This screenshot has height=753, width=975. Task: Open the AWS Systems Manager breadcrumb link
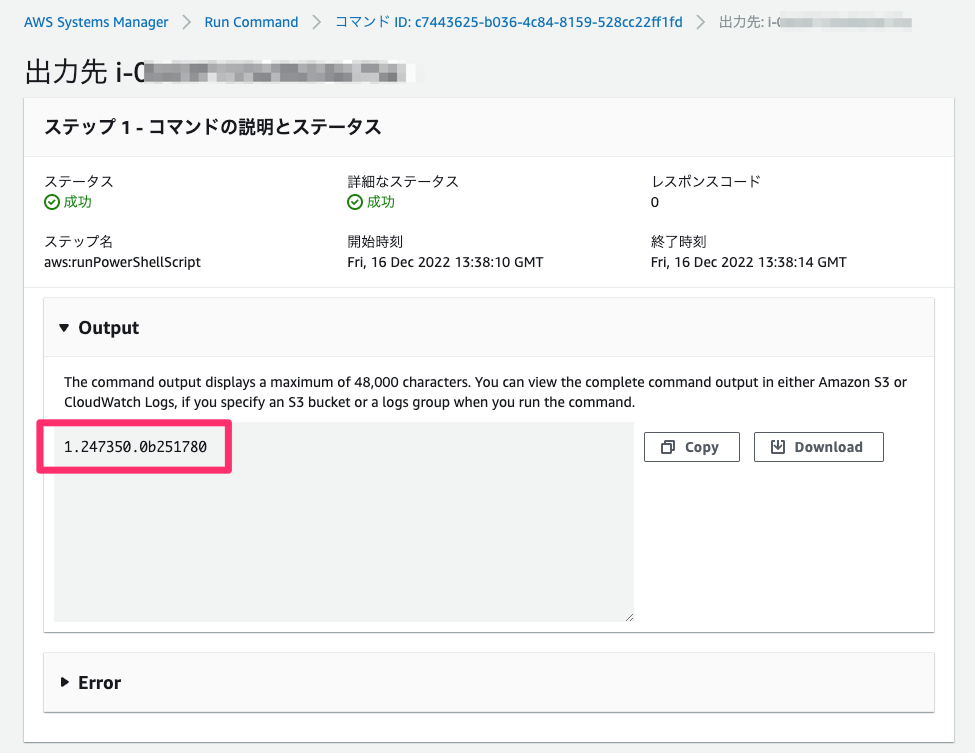(x=95, y=21)
